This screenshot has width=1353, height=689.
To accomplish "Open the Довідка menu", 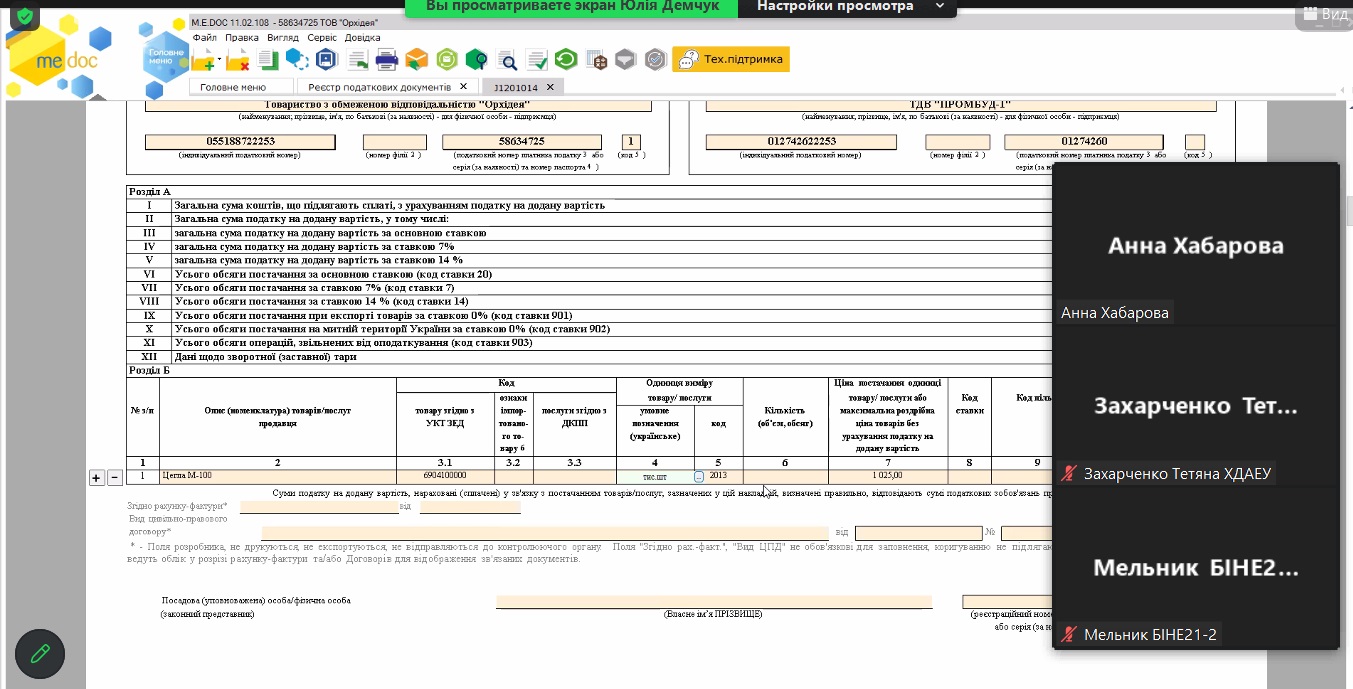I will click(x=362, y=37).
